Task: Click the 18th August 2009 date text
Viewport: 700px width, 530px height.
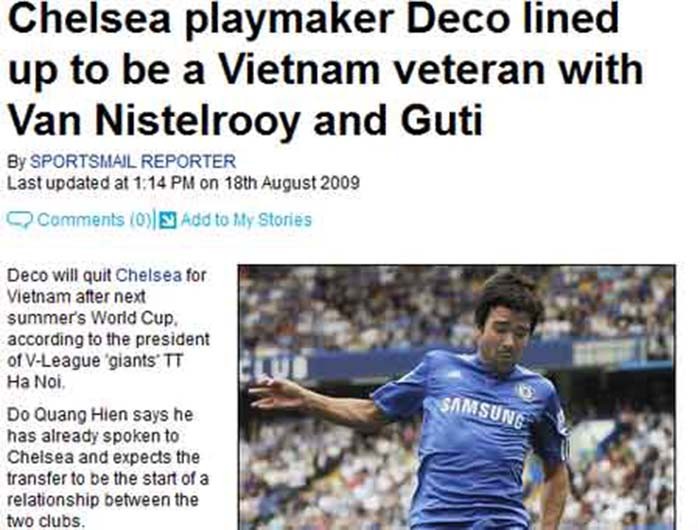Action: click(x=291, y=183)
